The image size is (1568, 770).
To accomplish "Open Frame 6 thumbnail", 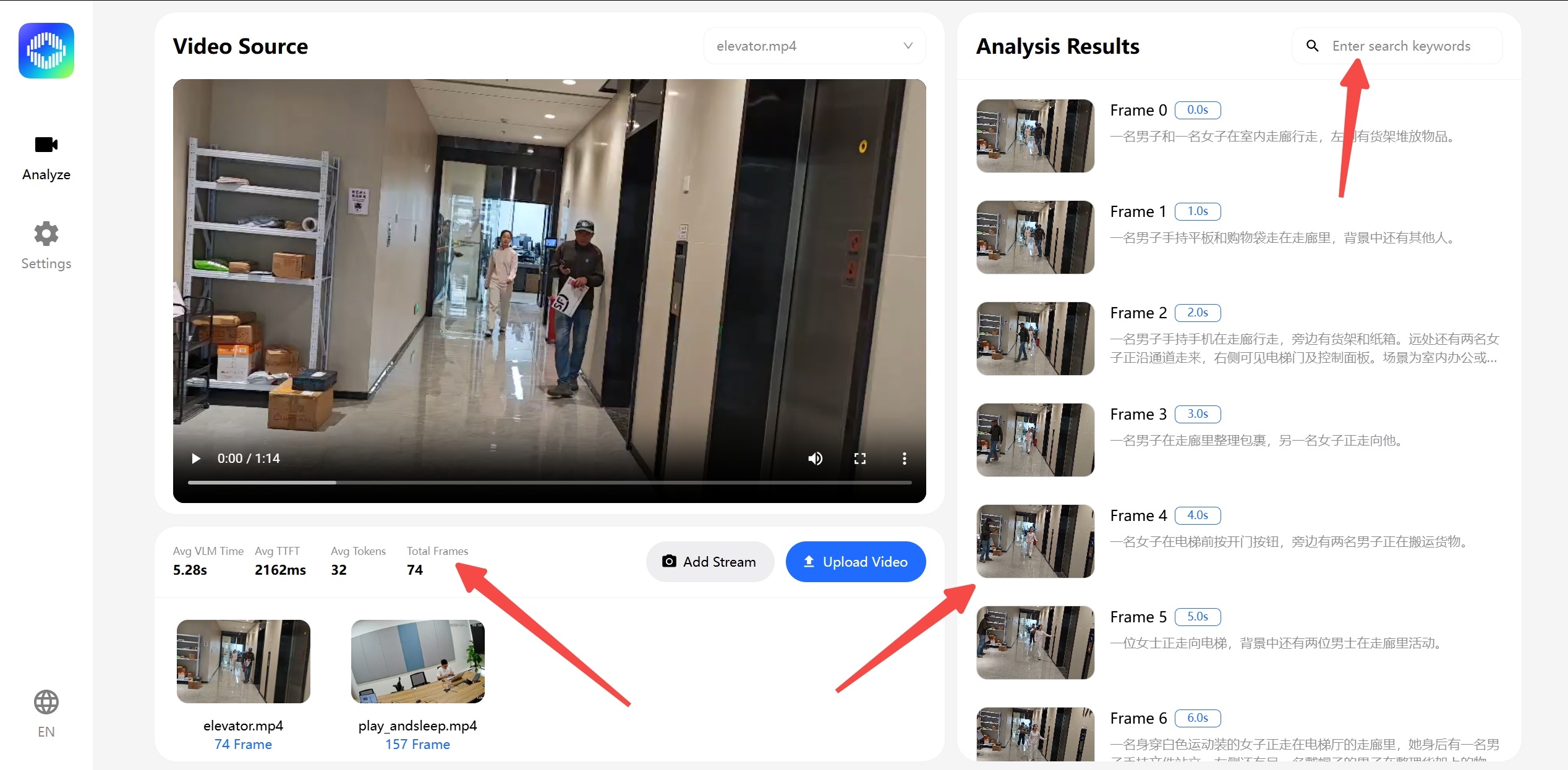I will [x=1035, y=735].
